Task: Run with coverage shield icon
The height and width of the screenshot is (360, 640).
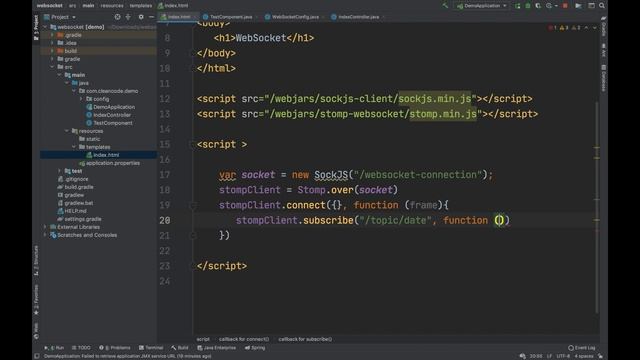Action: tap(538, 6)
